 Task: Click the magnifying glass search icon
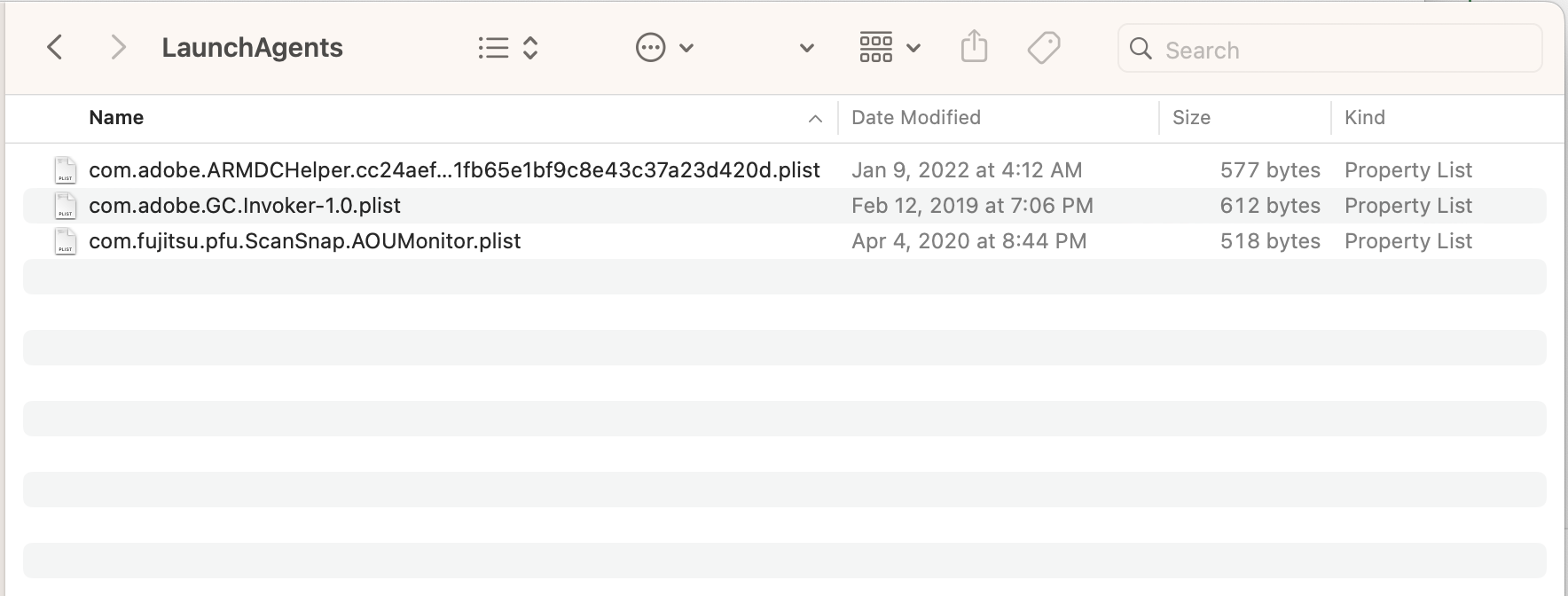1141,49
